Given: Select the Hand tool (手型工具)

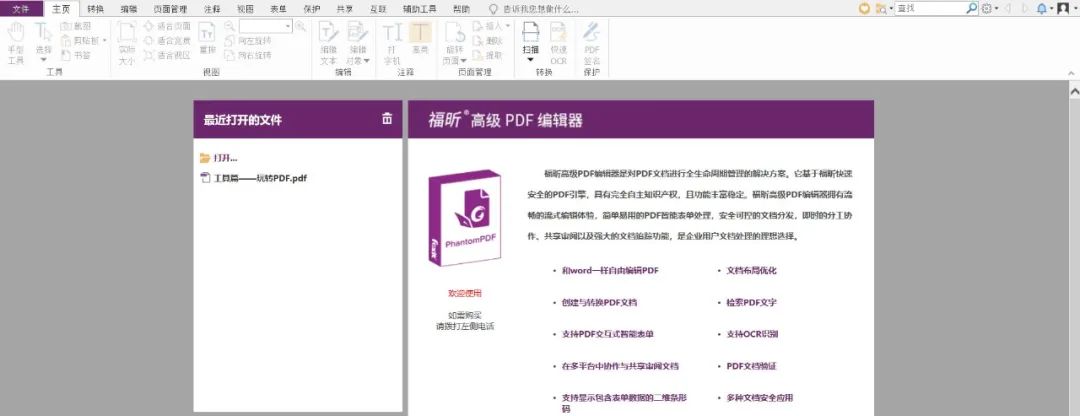Looking at the screenshot, I should pyautogui.click(x=16, y=43).
